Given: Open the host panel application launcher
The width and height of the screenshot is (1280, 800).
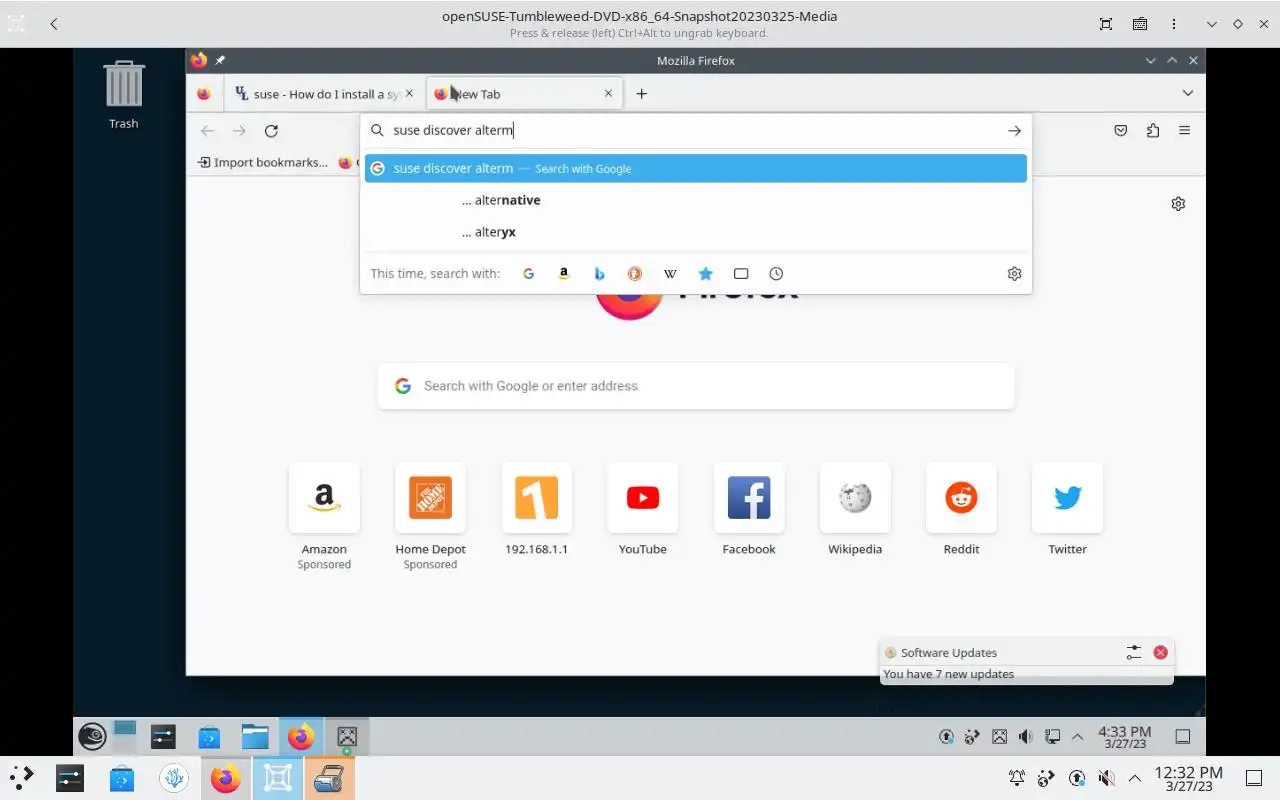Looking at the screenshot, I should (21, 778).
